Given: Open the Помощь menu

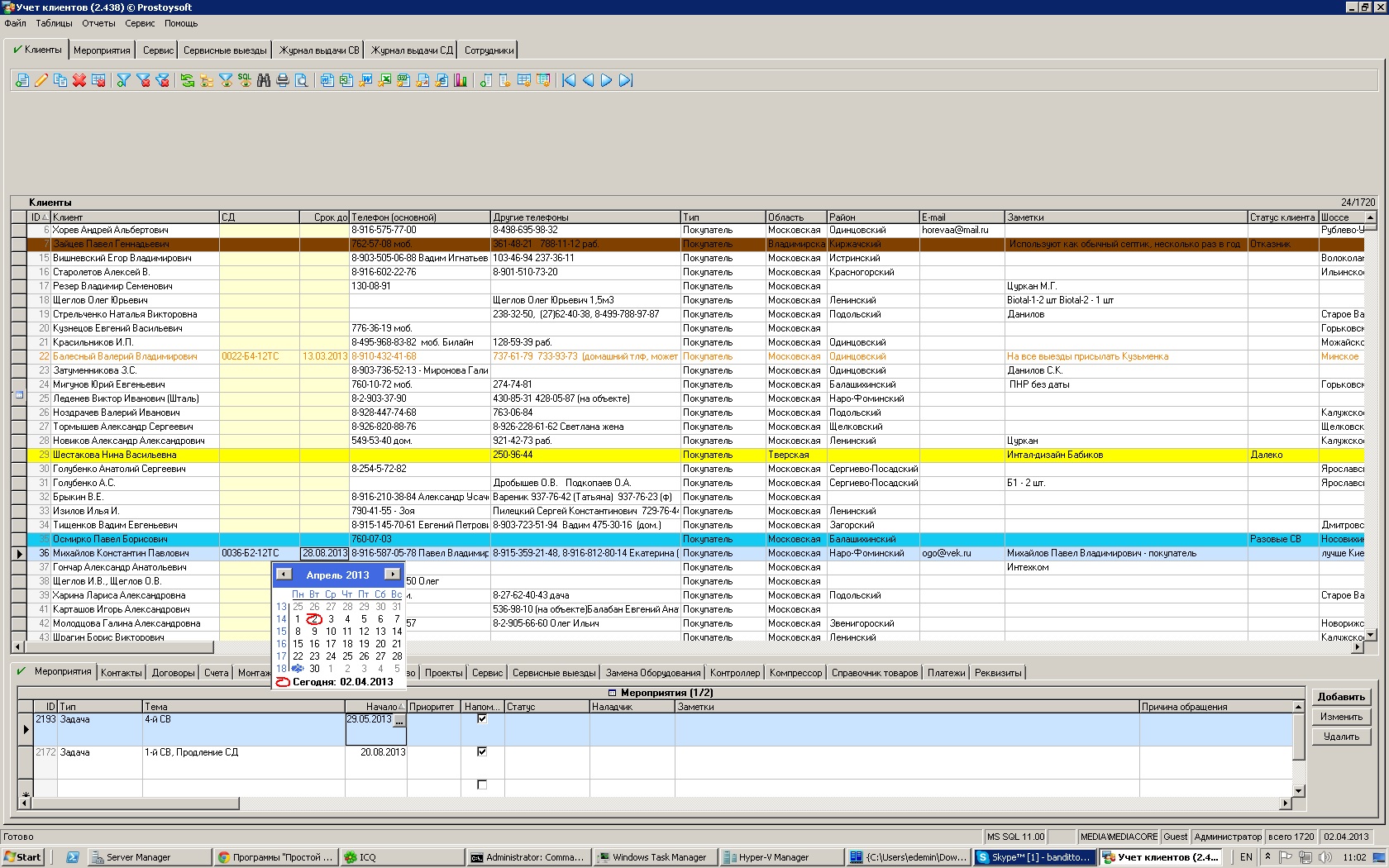Looking at the screenshot, I should click(x=181, y=23).
